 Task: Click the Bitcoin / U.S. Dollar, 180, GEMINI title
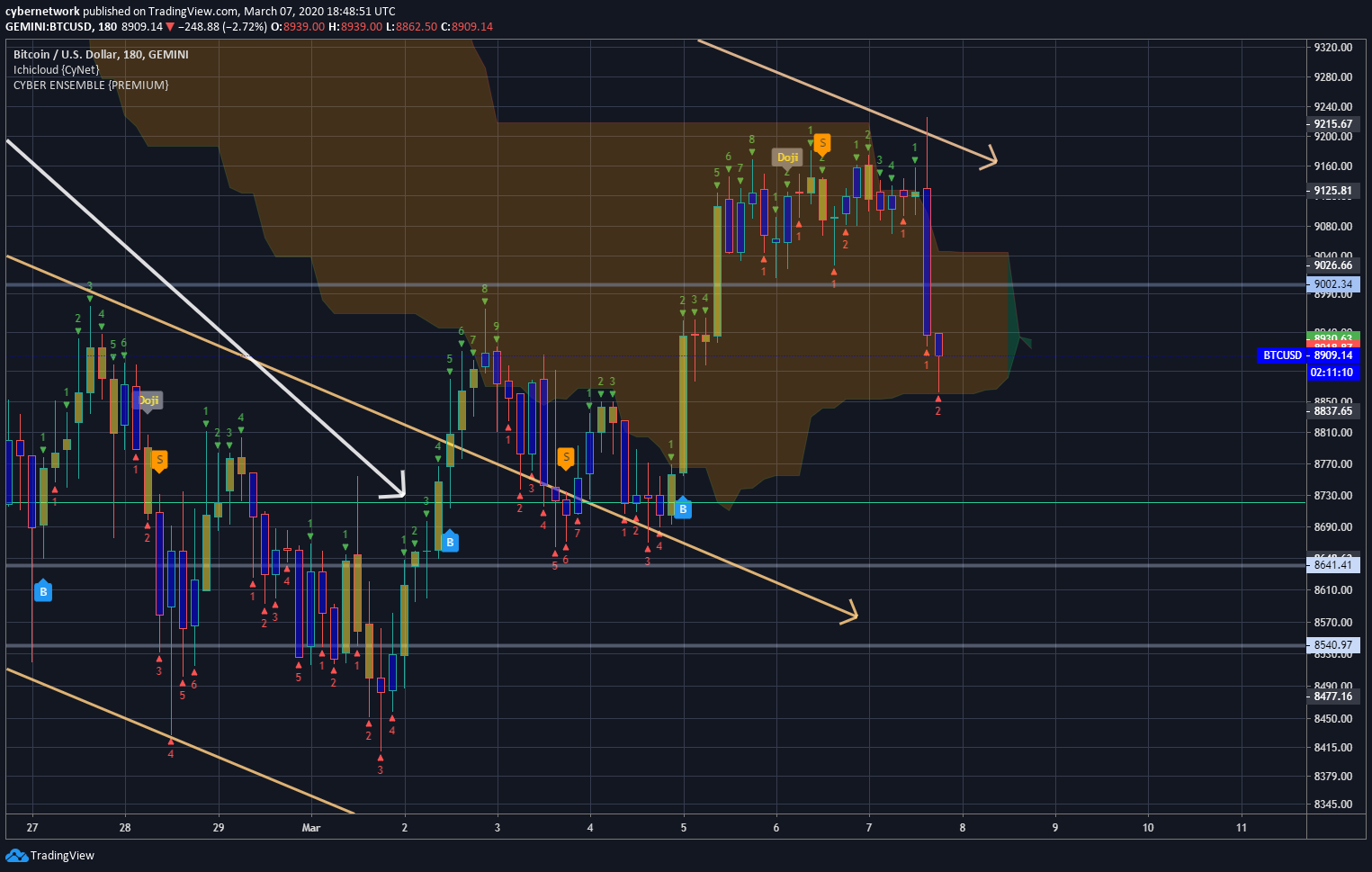101,55
